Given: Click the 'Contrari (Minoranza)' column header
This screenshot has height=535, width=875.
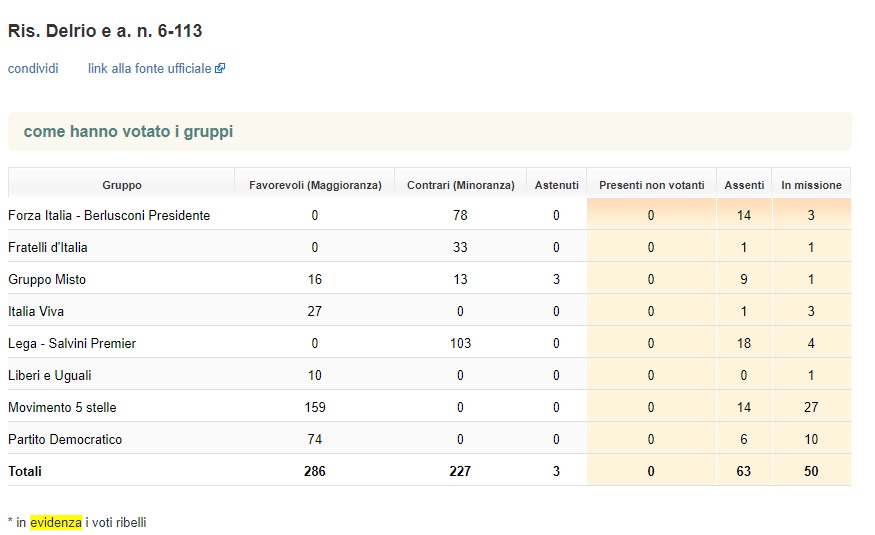Looking at the screenshot, I should 461,185.
